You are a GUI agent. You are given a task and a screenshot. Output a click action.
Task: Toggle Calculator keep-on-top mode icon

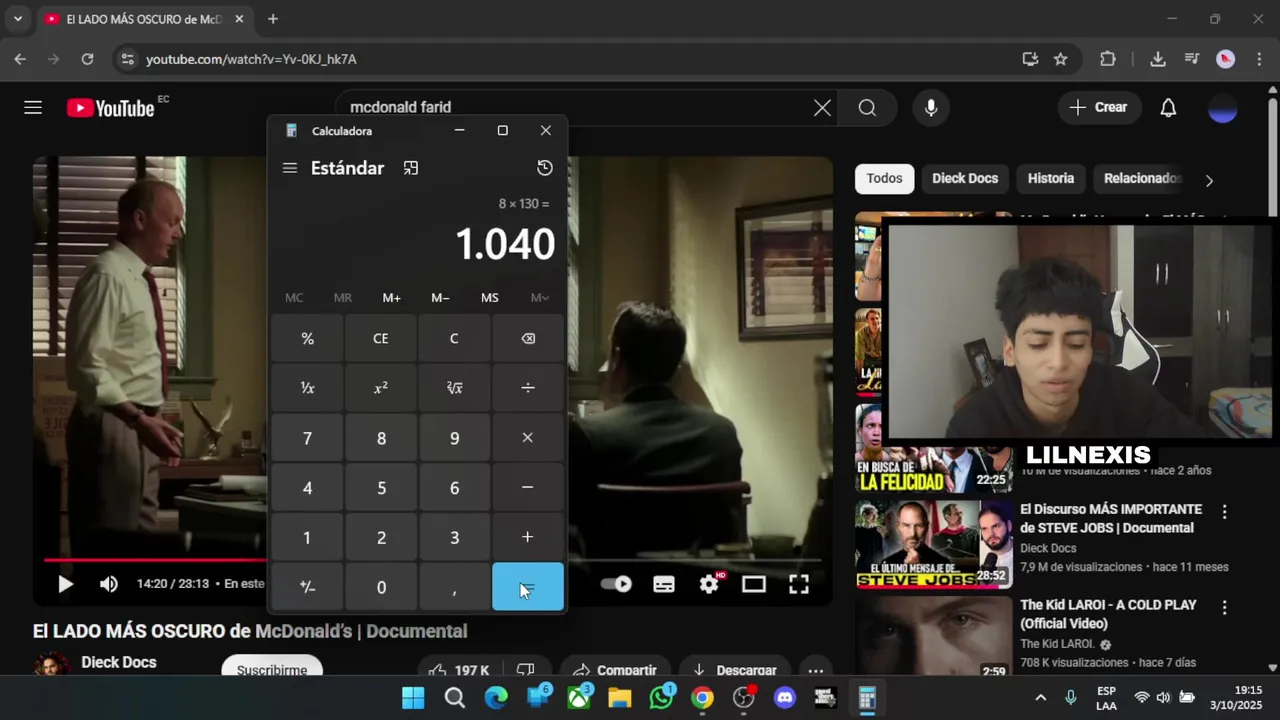(x=411, y=168)
